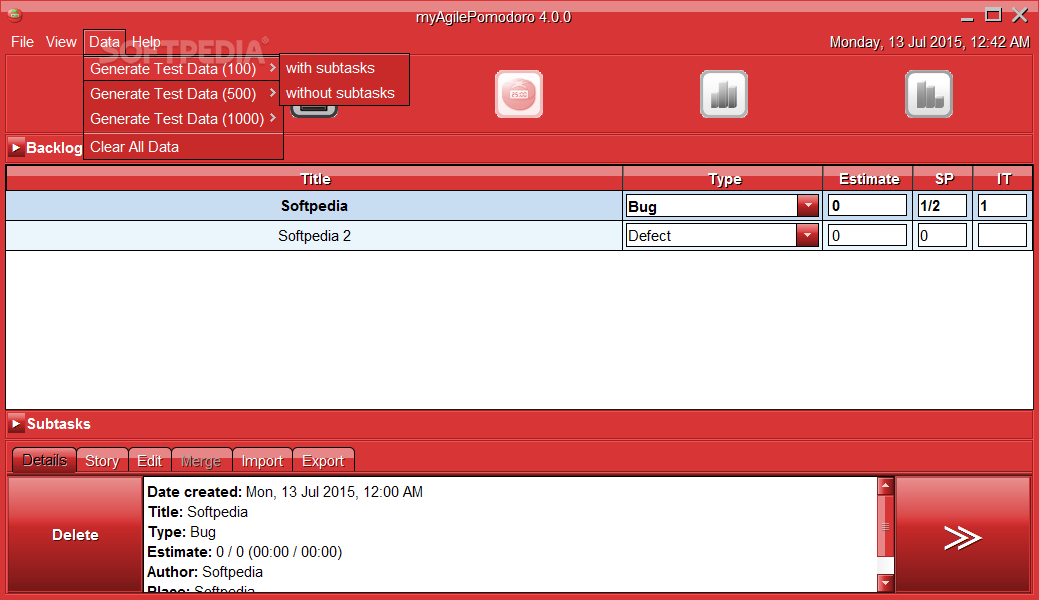Click the date and time display
The image size is (1039, 600).
(930, 42)
